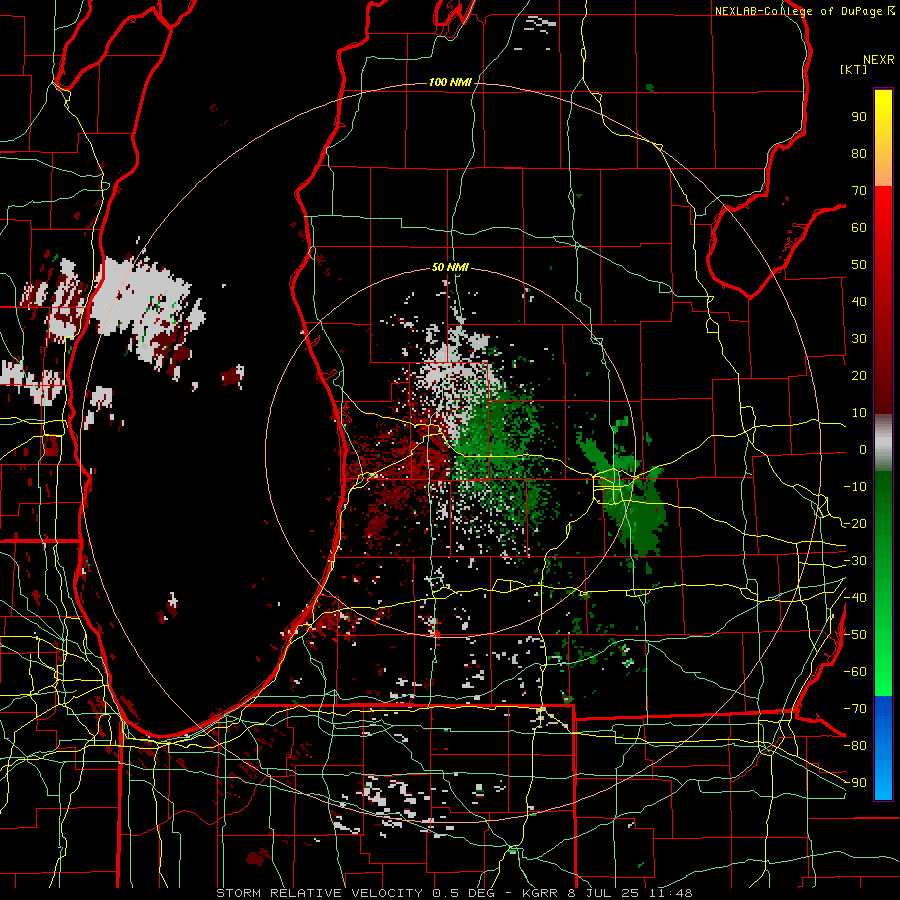Click the positive 30 value on the velocity scale
Image resolution: width=900 pixels, height=900 pixels.
tap(859, 339)
